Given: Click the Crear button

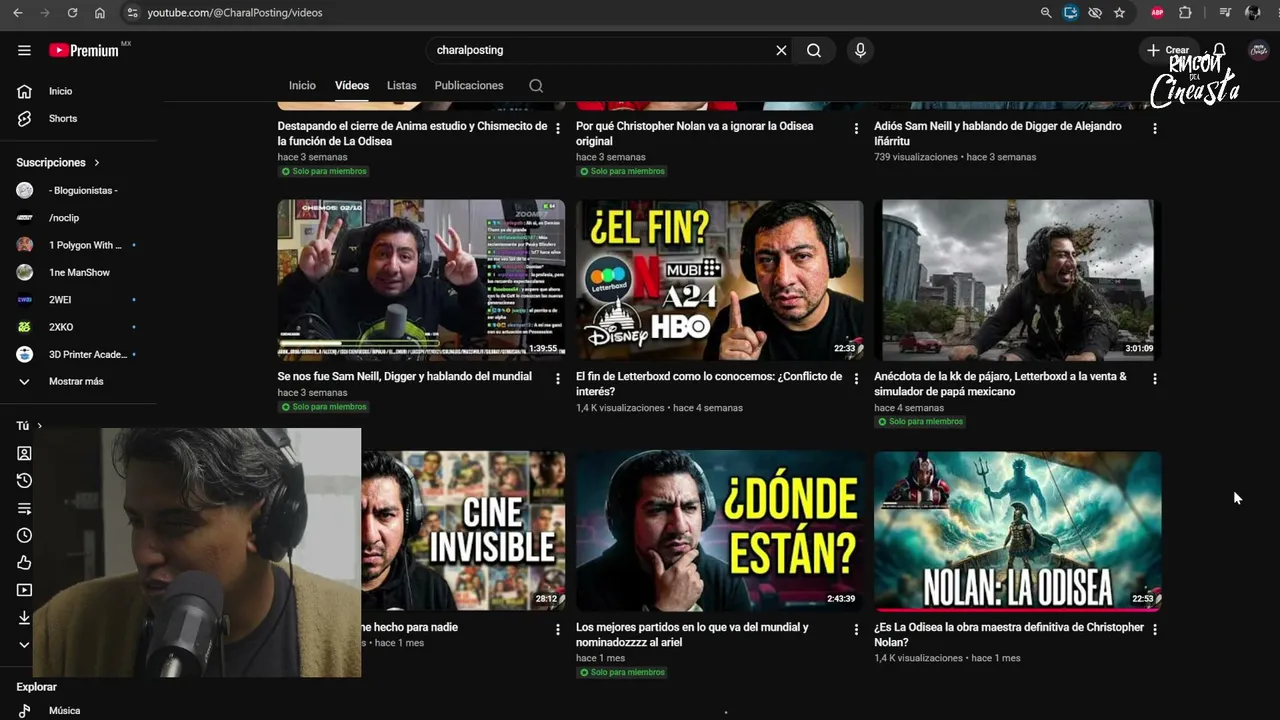Looking at the screenshot, I should [x=1167, y=50].
